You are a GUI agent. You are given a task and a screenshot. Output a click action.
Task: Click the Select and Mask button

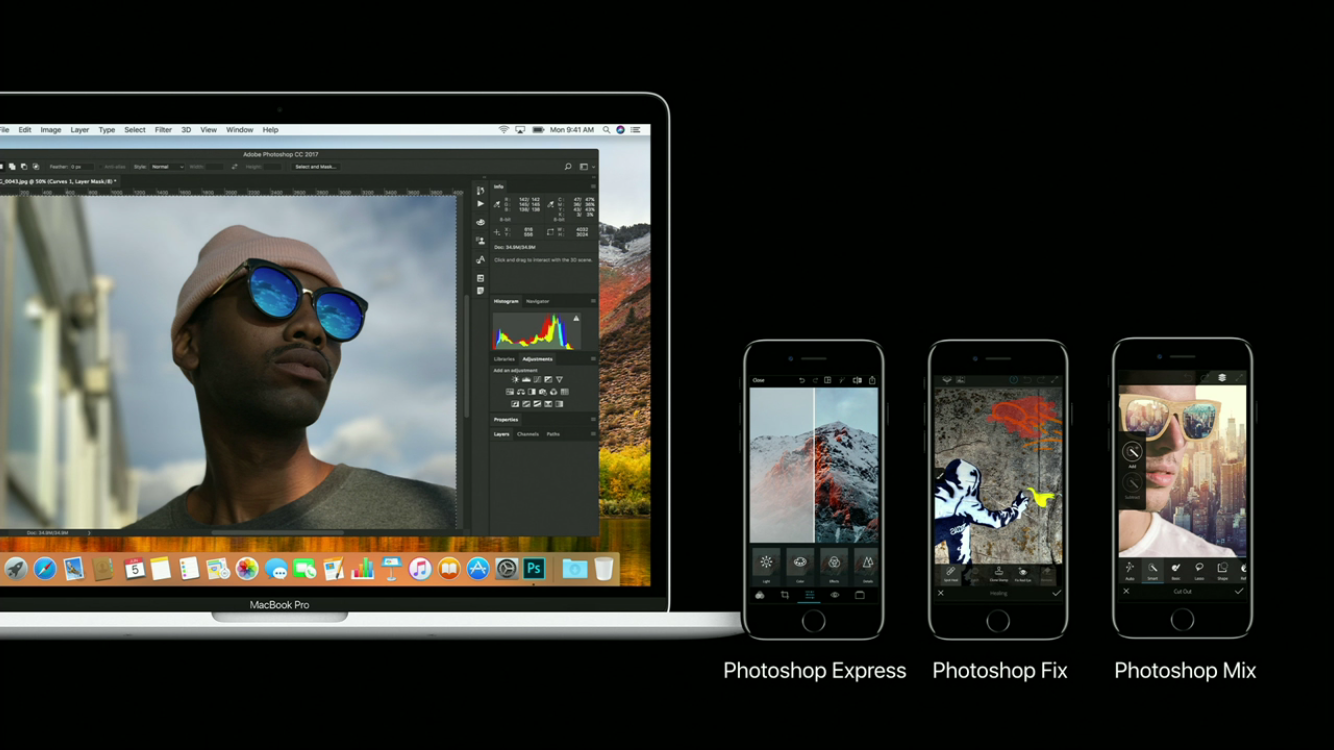(x=315, y=167)
